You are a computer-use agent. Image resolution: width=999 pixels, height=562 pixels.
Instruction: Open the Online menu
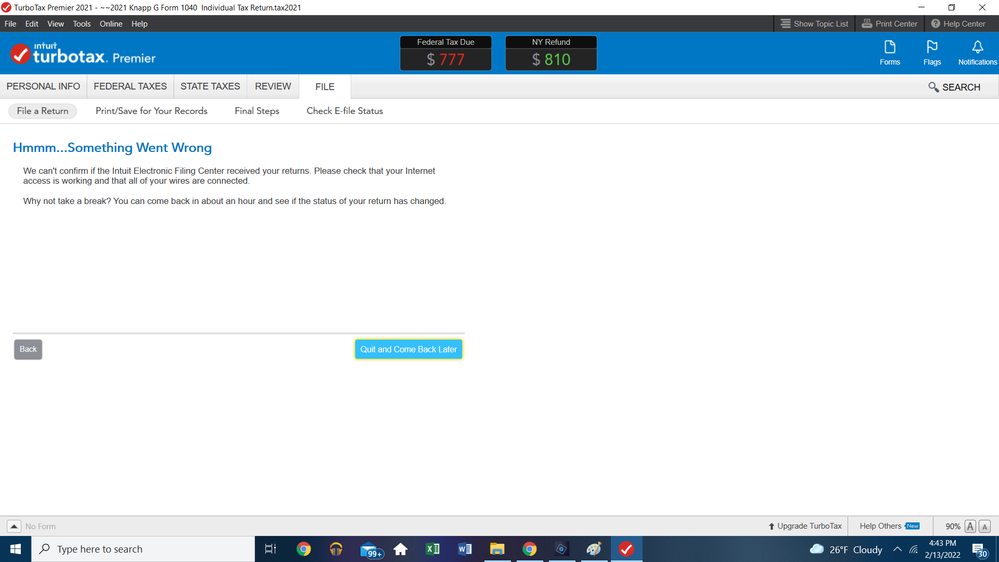[111, 24]
